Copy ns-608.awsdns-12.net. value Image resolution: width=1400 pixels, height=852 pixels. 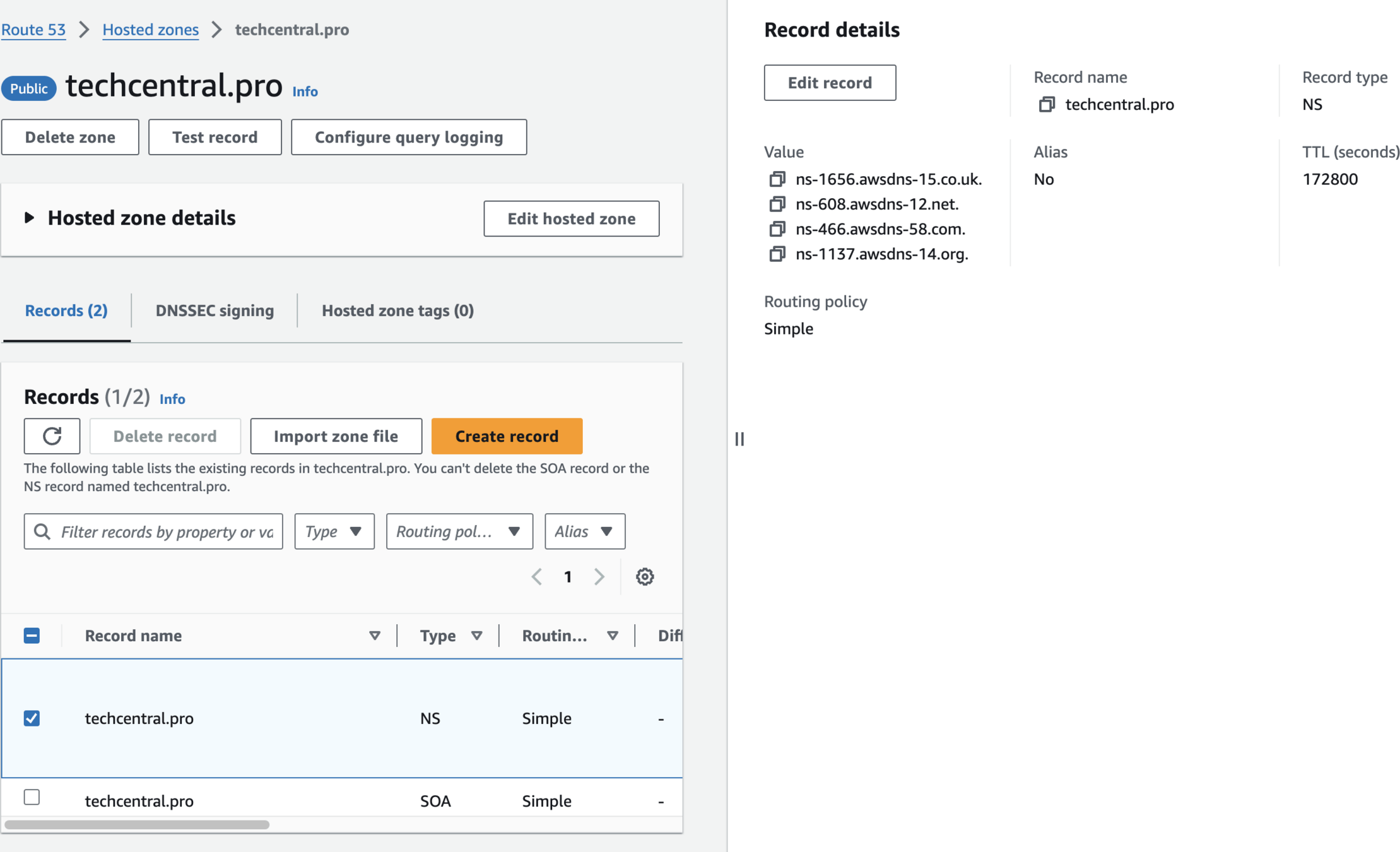coord(777,204)
